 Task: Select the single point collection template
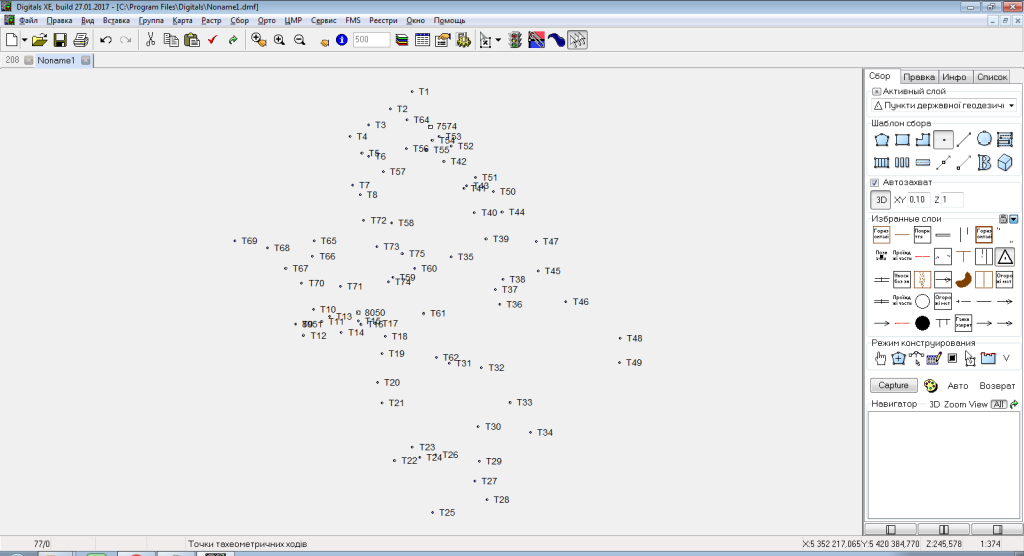[x=943, y=140]
